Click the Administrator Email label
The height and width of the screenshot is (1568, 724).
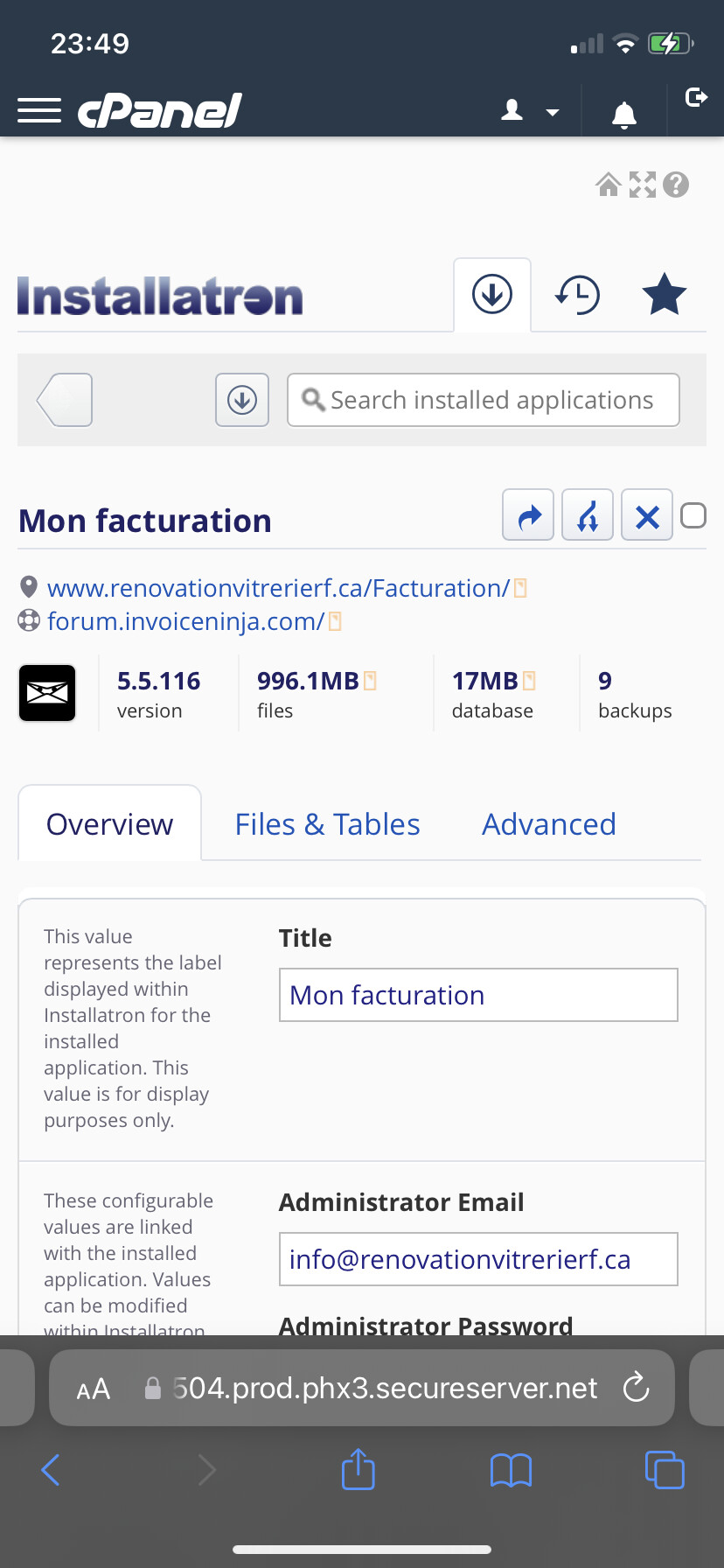click(401, 1202)
